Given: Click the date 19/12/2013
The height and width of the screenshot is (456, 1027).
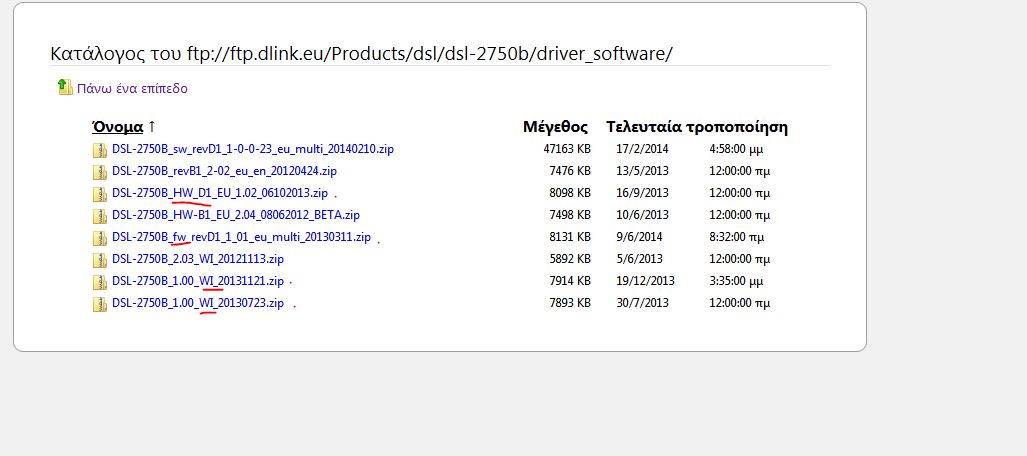Looking at the screenshot, I should tap(645, 281).
